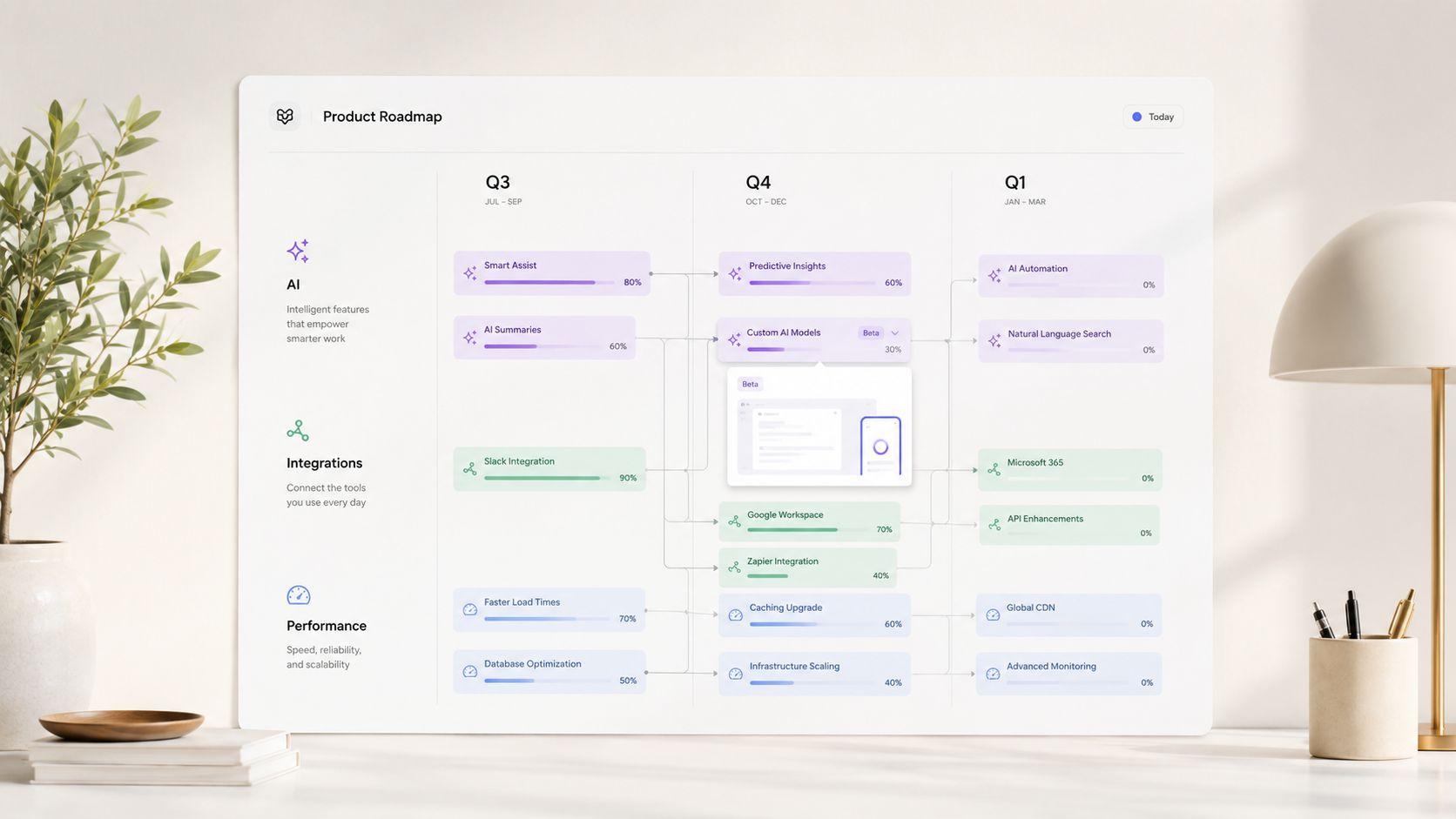The image size is (1456, 819).
Task: Click the Beta badge on Custom AI Models card
Action: point(871,332)
